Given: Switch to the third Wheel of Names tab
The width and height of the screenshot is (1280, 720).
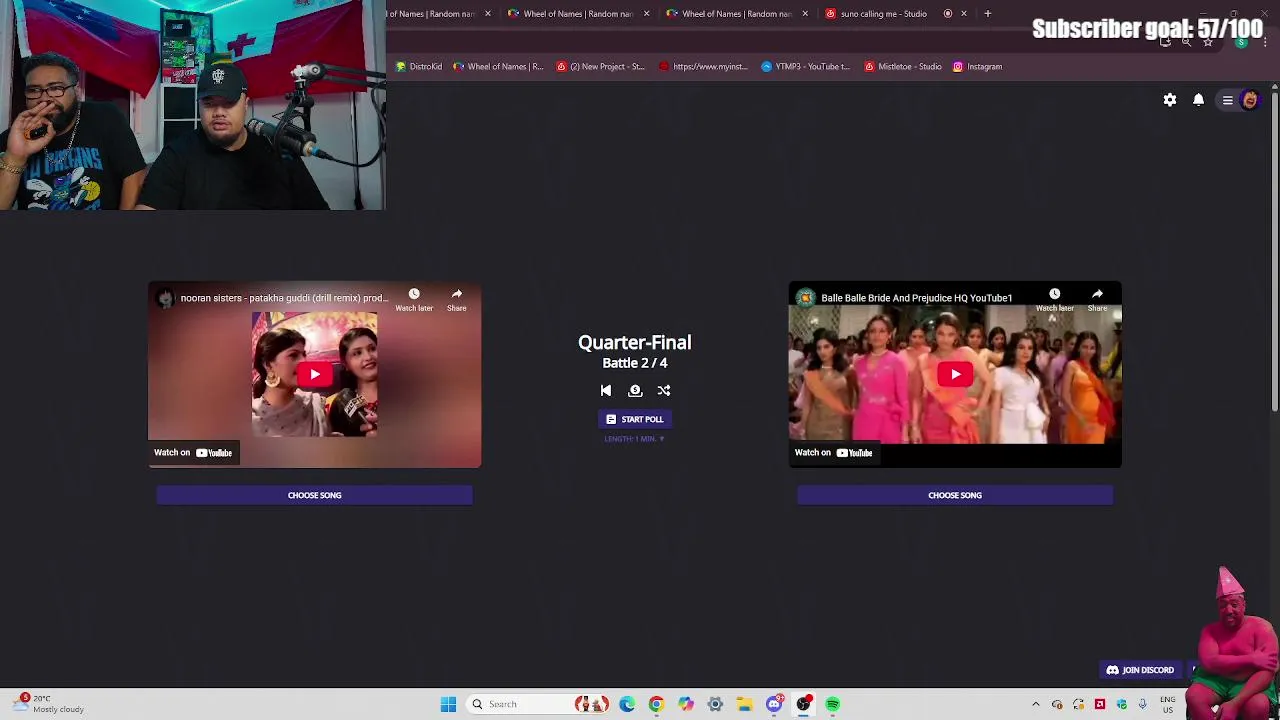Looking at the screenshot, I should [736, 14].
